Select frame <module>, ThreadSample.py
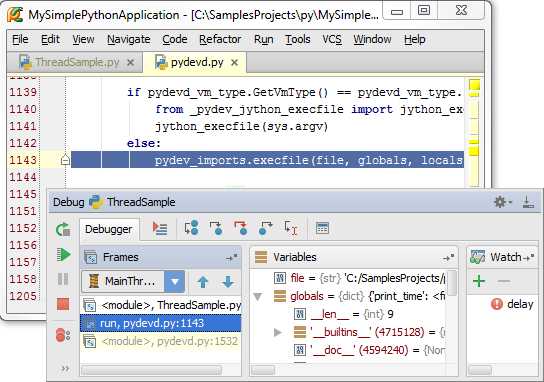Screen dimensions: 544x382 [x=161, y=305]
